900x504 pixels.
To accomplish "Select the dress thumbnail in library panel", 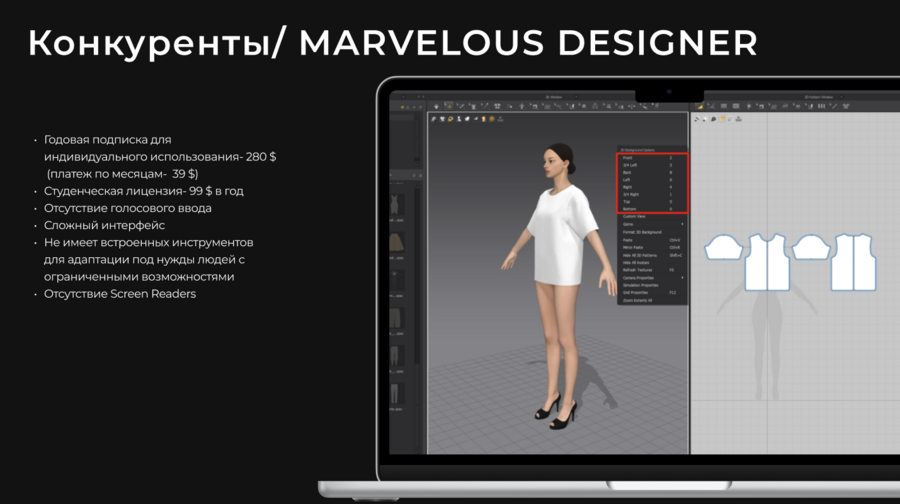I will (x=395, y=204).
